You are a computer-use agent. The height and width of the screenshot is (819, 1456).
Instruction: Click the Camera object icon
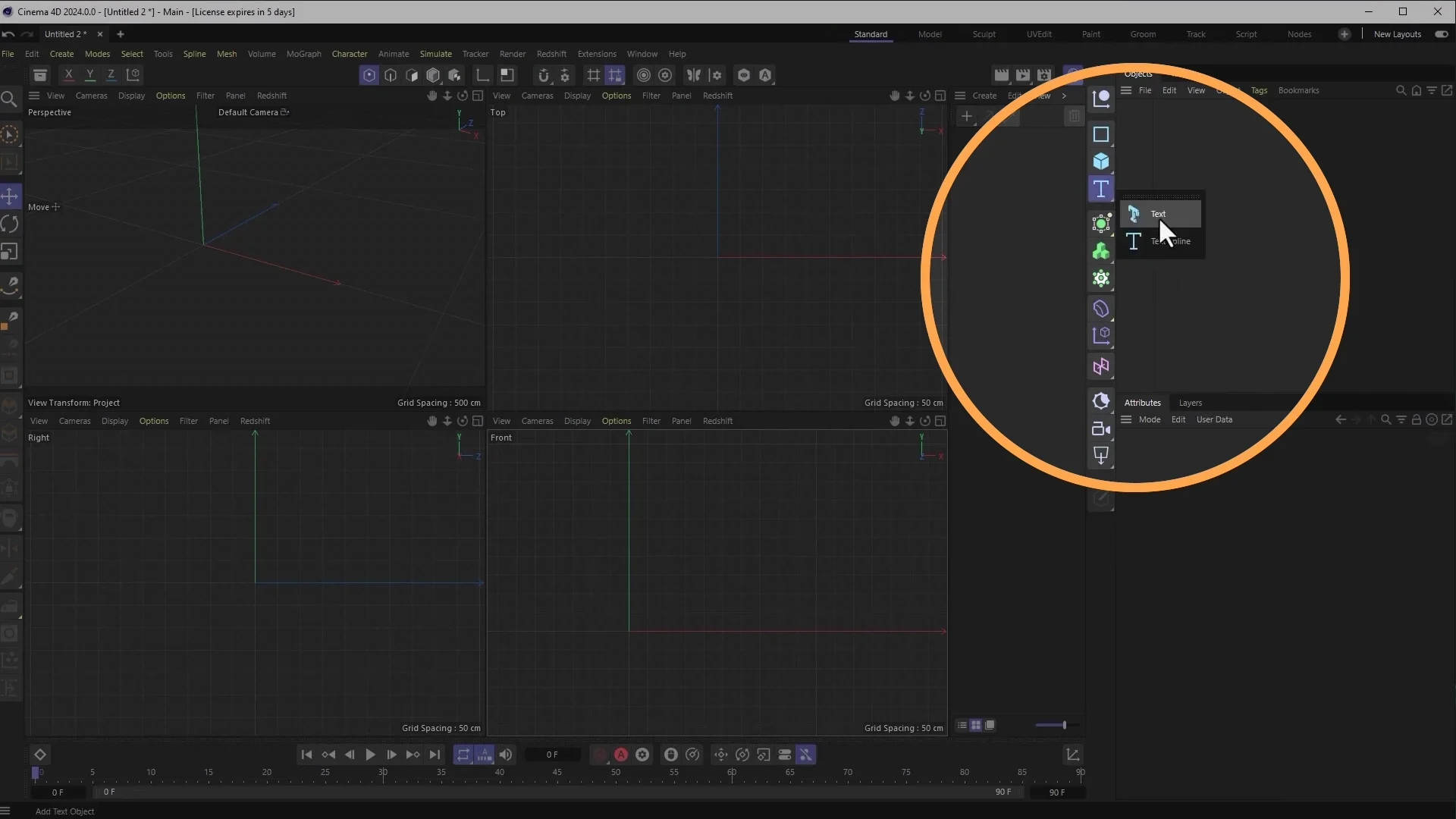1101,428
